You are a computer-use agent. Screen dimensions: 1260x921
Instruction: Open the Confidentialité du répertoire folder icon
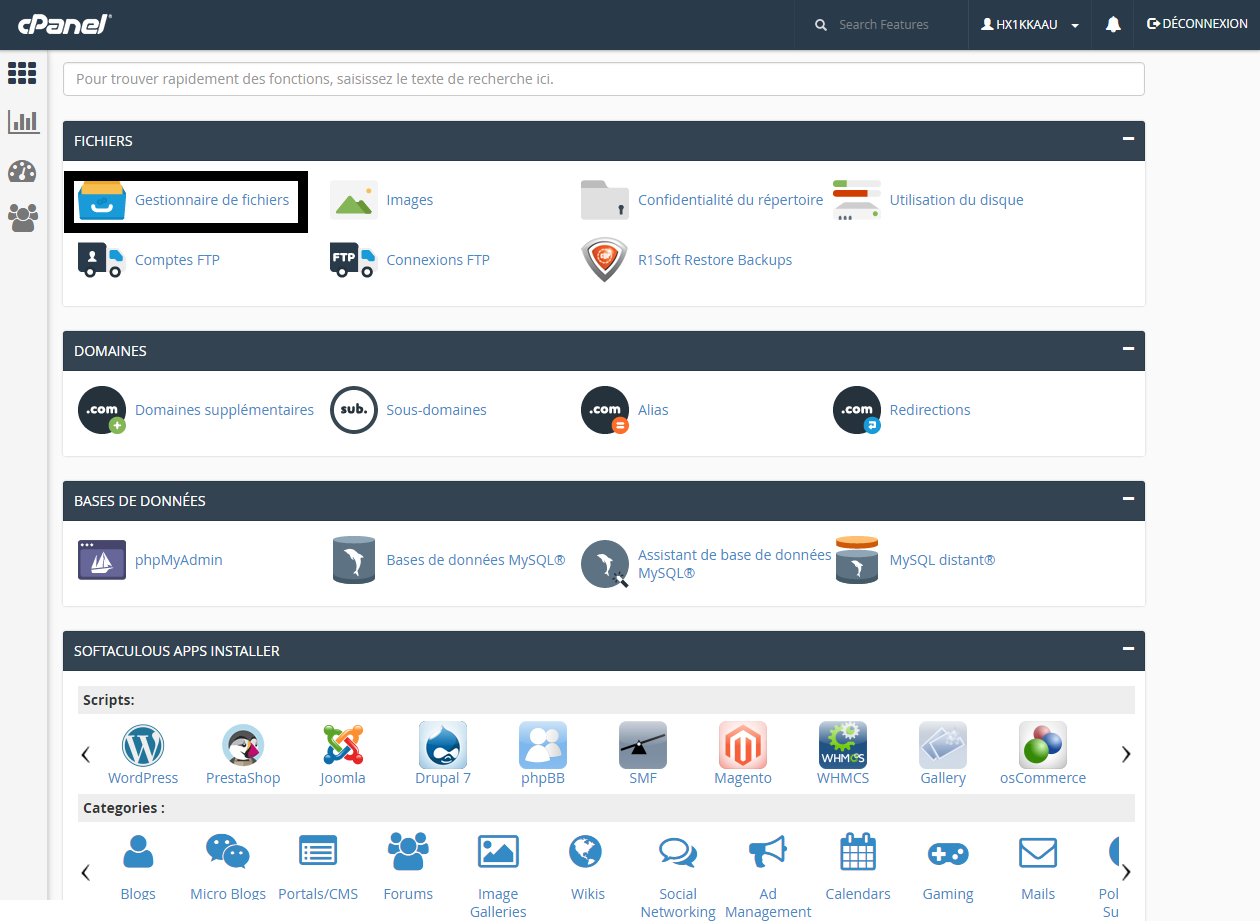point(605,200)
